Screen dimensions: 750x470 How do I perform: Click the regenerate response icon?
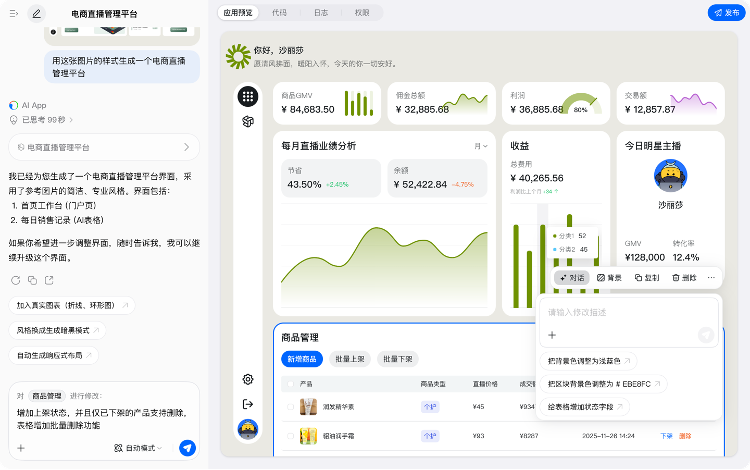[16, 280]
